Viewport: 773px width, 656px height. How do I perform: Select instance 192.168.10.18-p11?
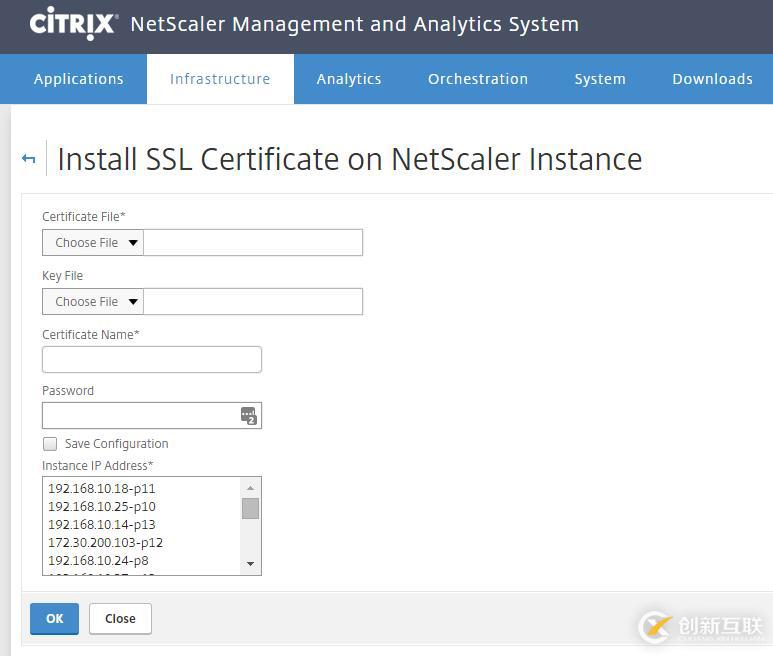click(x=141, y=488)
